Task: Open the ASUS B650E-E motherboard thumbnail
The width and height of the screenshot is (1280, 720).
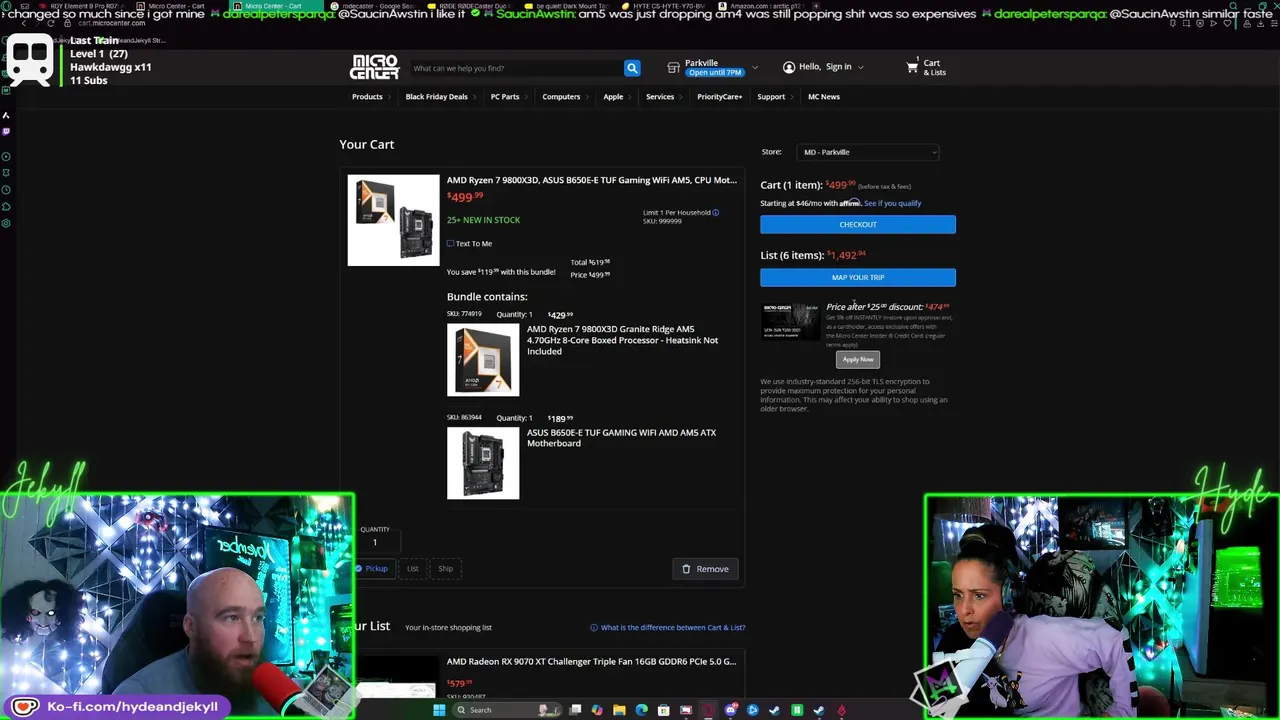Action: click(483, 463)
